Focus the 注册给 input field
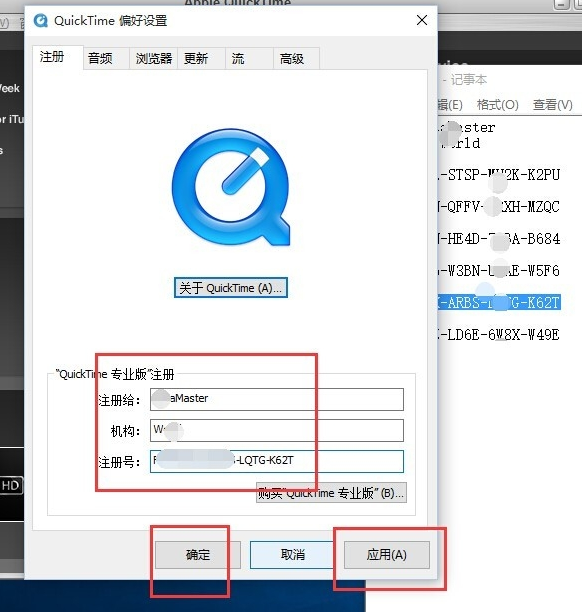Screen dimensions: 582x612 (x=277, y=399)
